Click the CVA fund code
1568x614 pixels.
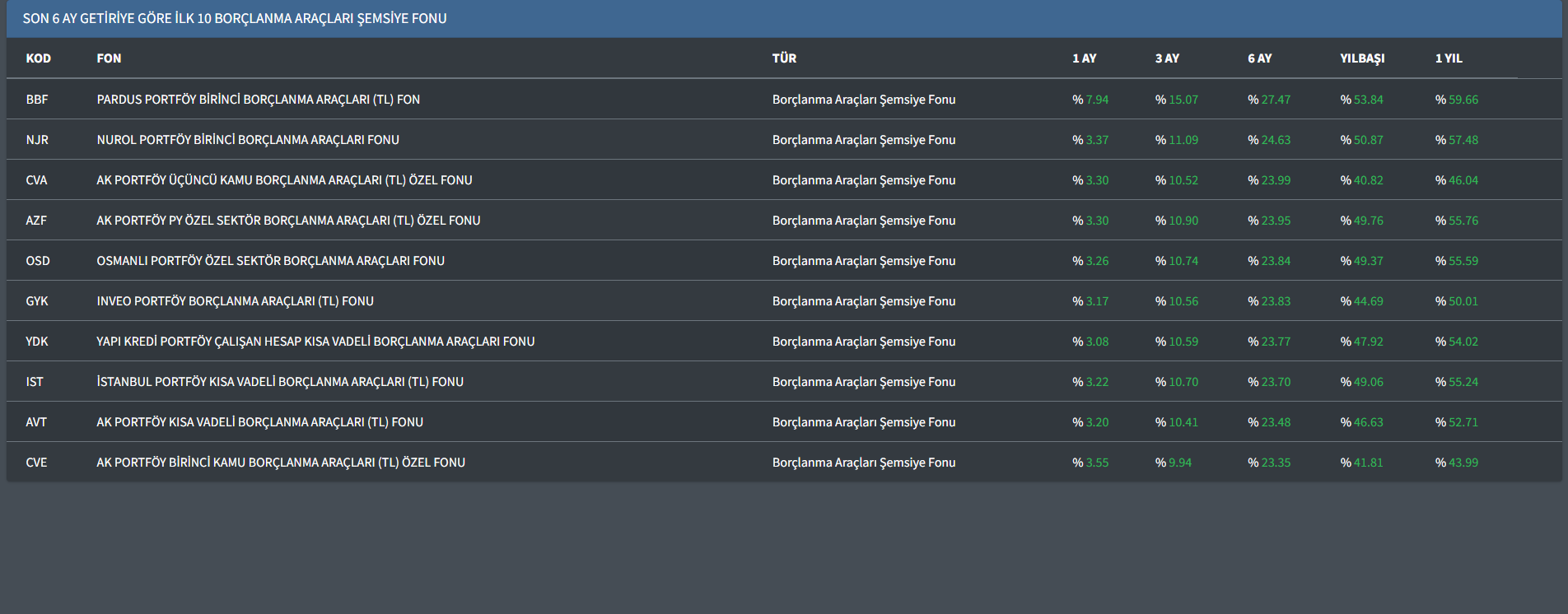(37, 180)
